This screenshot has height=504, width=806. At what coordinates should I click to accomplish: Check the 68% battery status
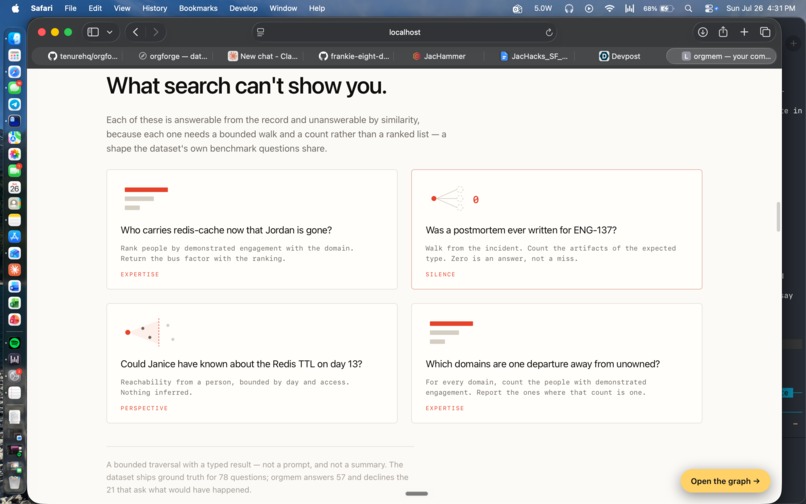point(658,8)
